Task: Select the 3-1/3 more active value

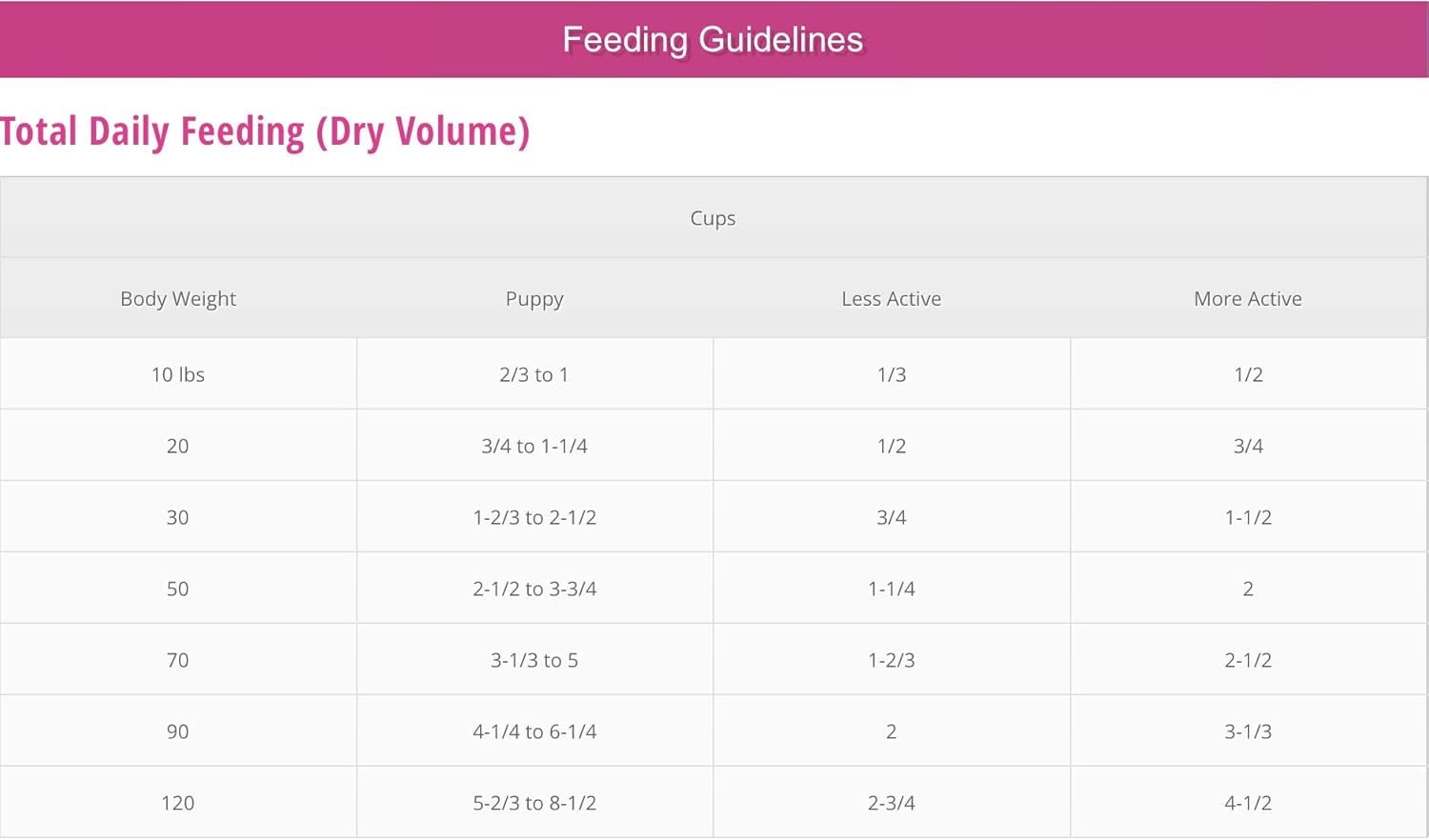Action: coord(1248,731)
